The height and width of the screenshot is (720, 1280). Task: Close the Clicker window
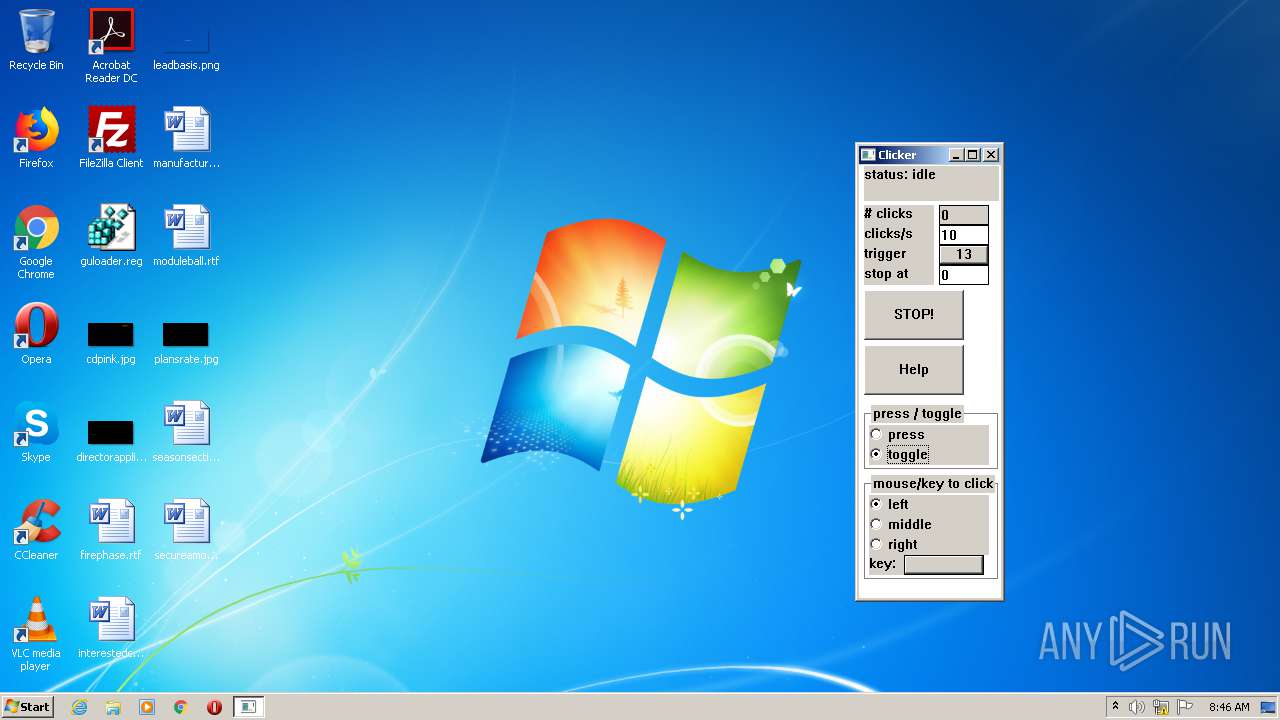(x=991, y=155)
